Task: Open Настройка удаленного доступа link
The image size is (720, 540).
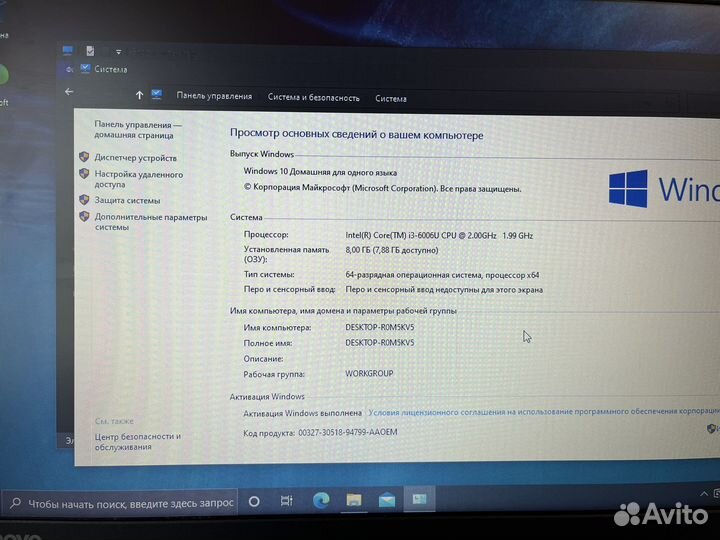Action: pyautogui.click(x=138, y=179)
